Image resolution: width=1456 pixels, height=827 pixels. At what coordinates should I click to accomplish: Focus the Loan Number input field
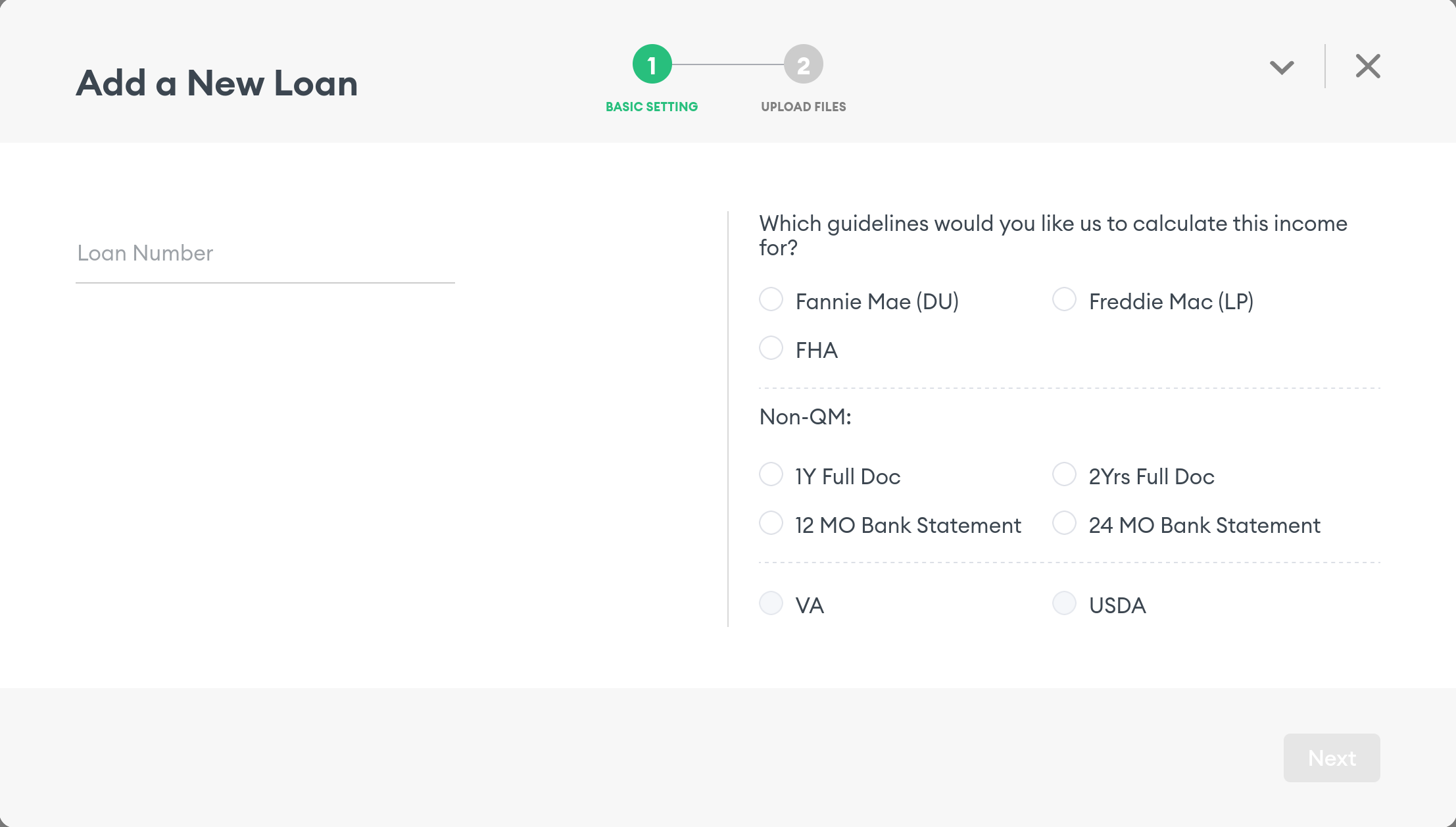pos(265,254)
